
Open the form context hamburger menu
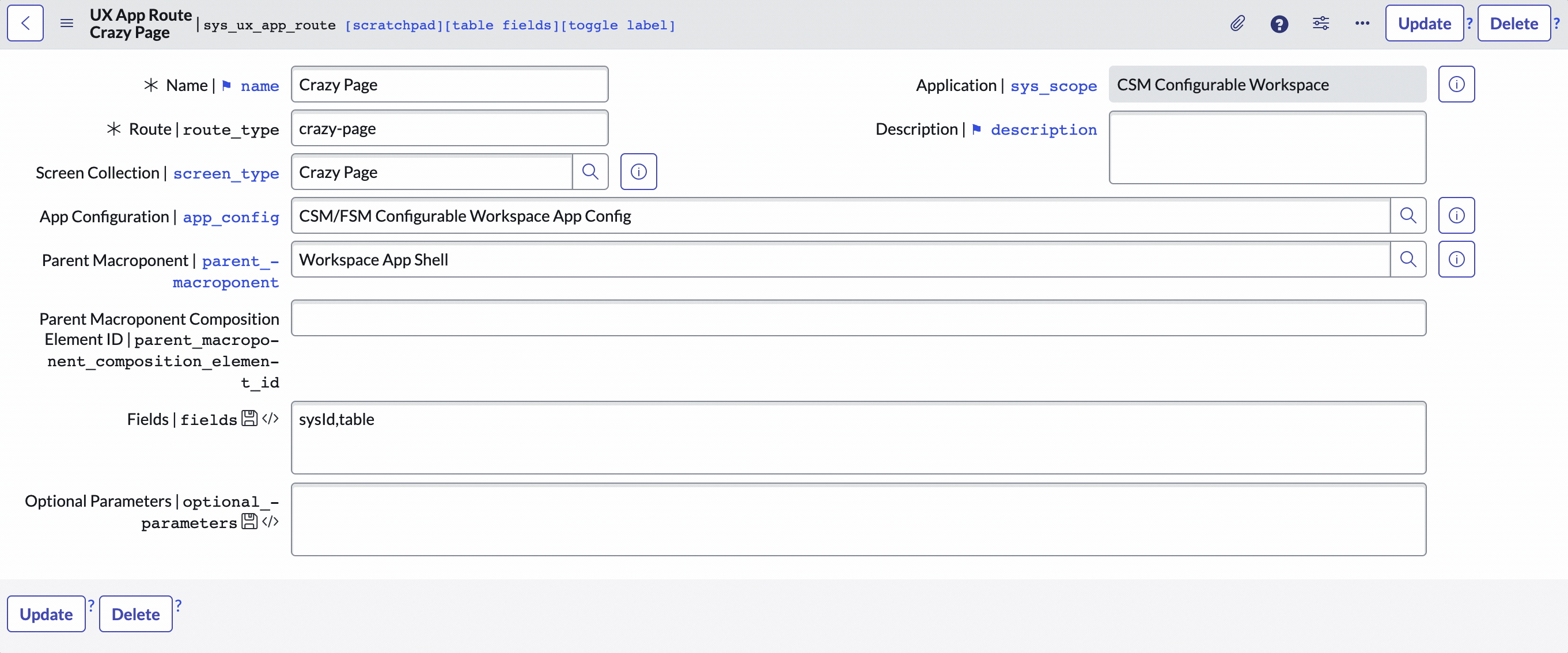pyautogui.click(x=67, y=23)
